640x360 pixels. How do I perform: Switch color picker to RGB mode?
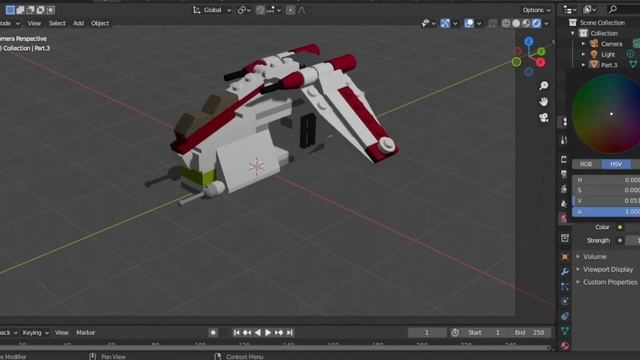tap(586, 164)
